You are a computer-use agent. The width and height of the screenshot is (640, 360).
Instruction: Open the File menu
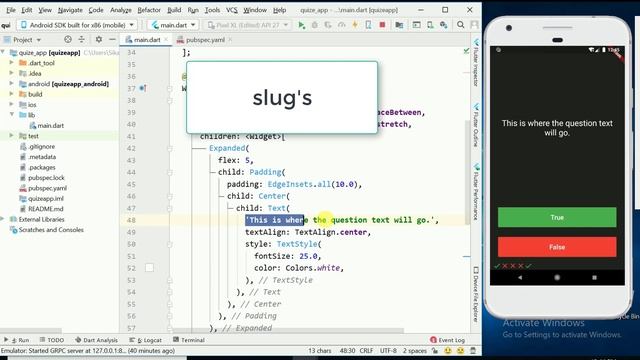tap(11, 10)
